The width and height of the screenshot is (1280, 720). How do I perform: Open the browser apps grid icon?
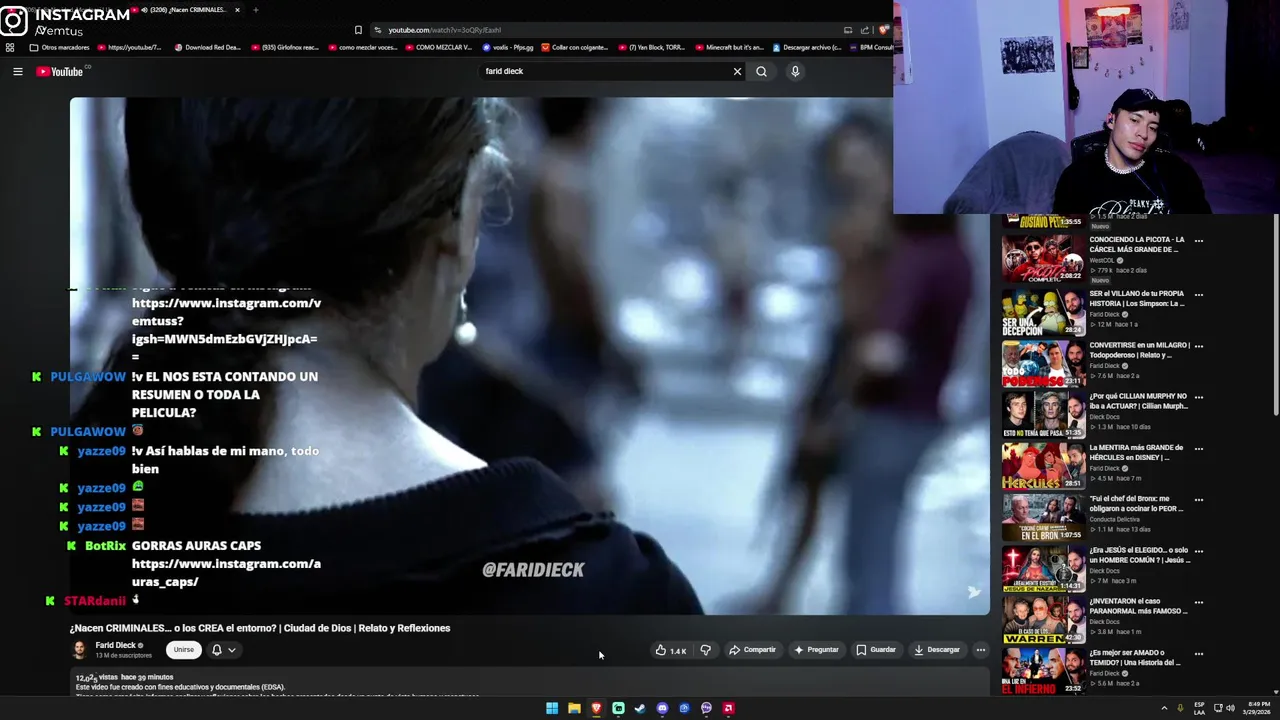pyautogui.click(x=10, y=47)
